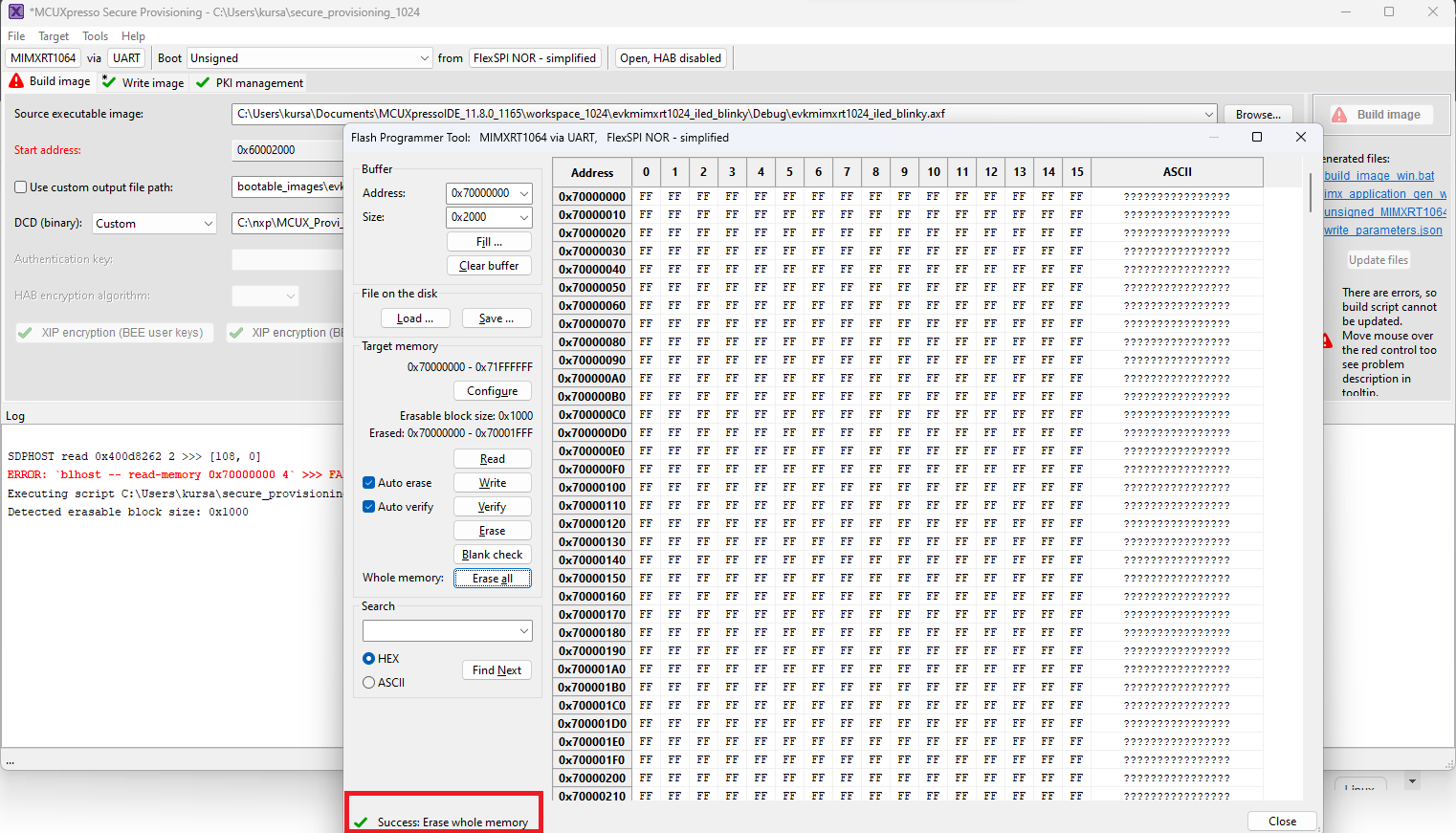This screenshot has width=1456, height=833.
Task: Expand the source executable image path dropdown
Action: pyautogui.click(x=1209, y=115)
